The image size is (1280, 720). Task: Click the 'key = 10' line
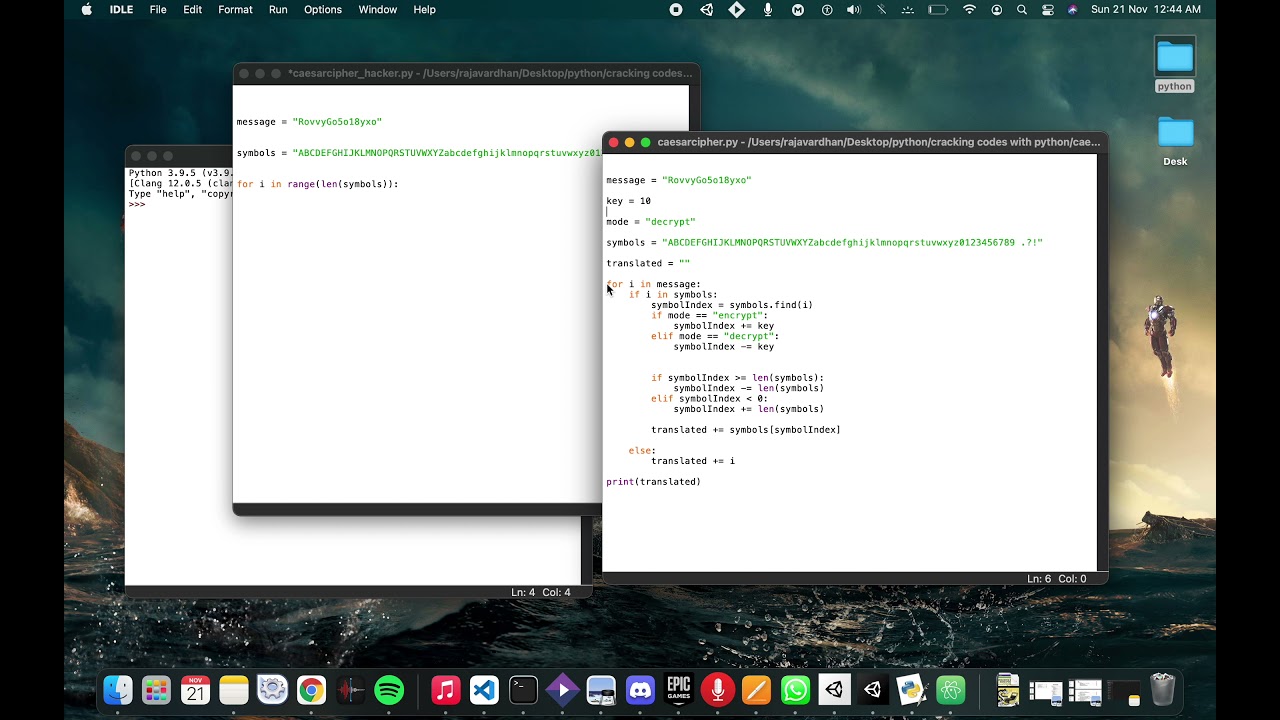[628, 201]
